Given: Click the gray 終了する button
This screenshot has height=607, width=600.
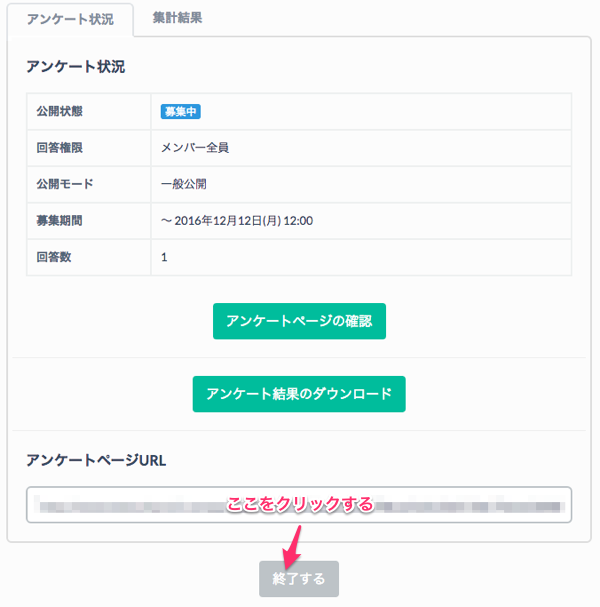Looking at the screenshot, I should coord(299,579).
